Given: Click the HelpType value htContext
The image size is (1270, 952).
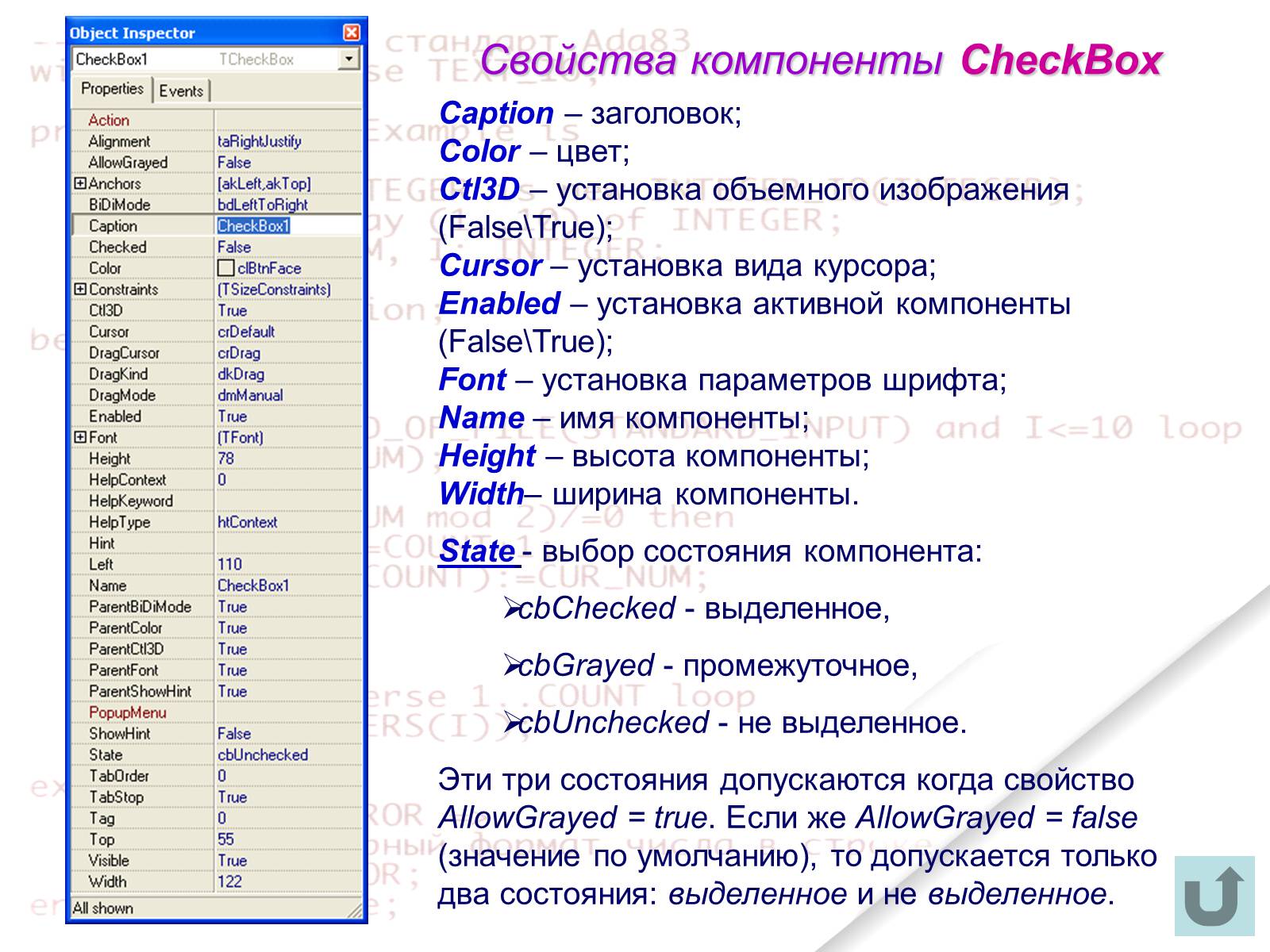Looking at the screenshot, I should pyautogui.click(x=248, y=522).
